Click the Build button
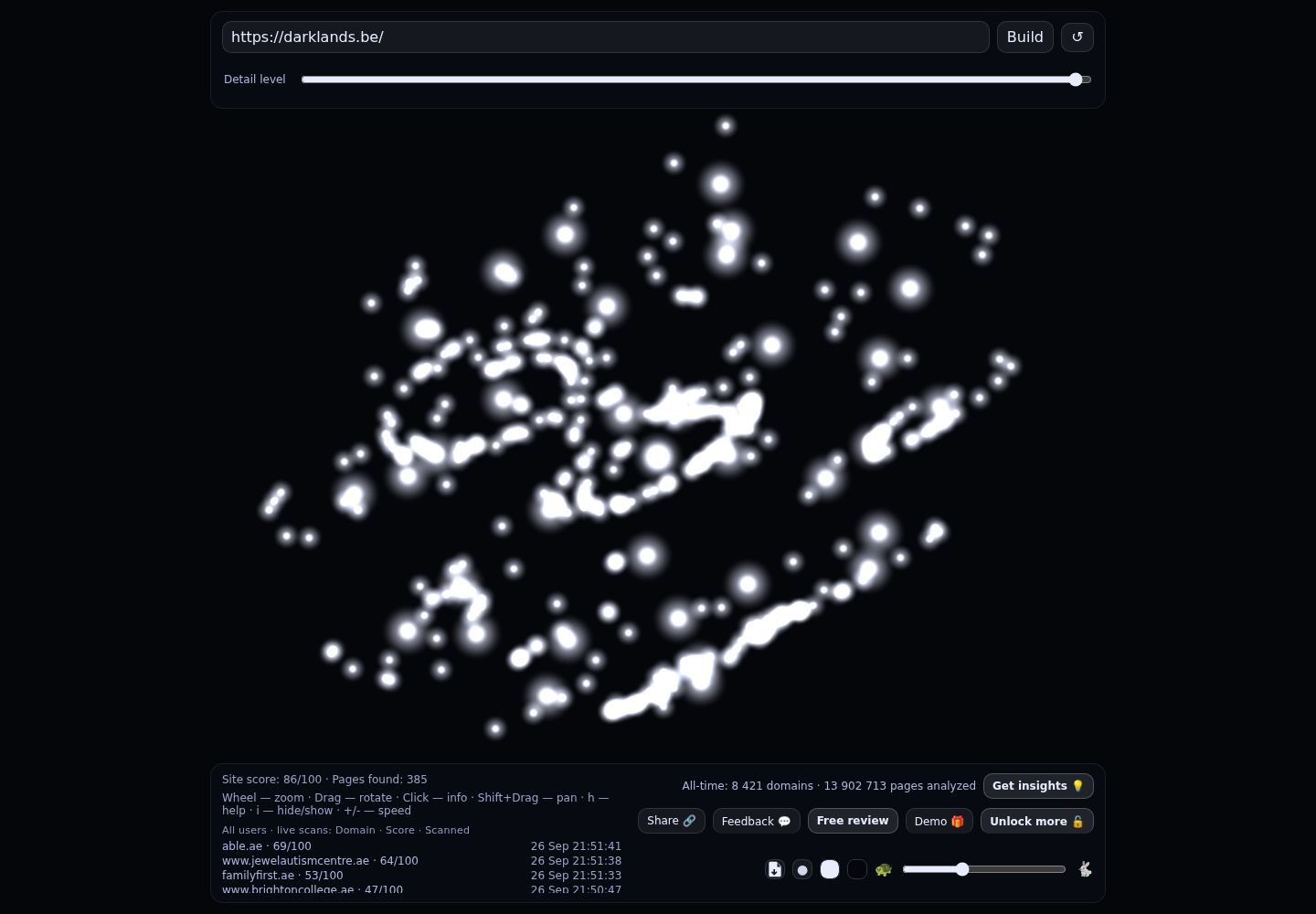Screen dimensions: 1316x914 tap(1025, 37)
